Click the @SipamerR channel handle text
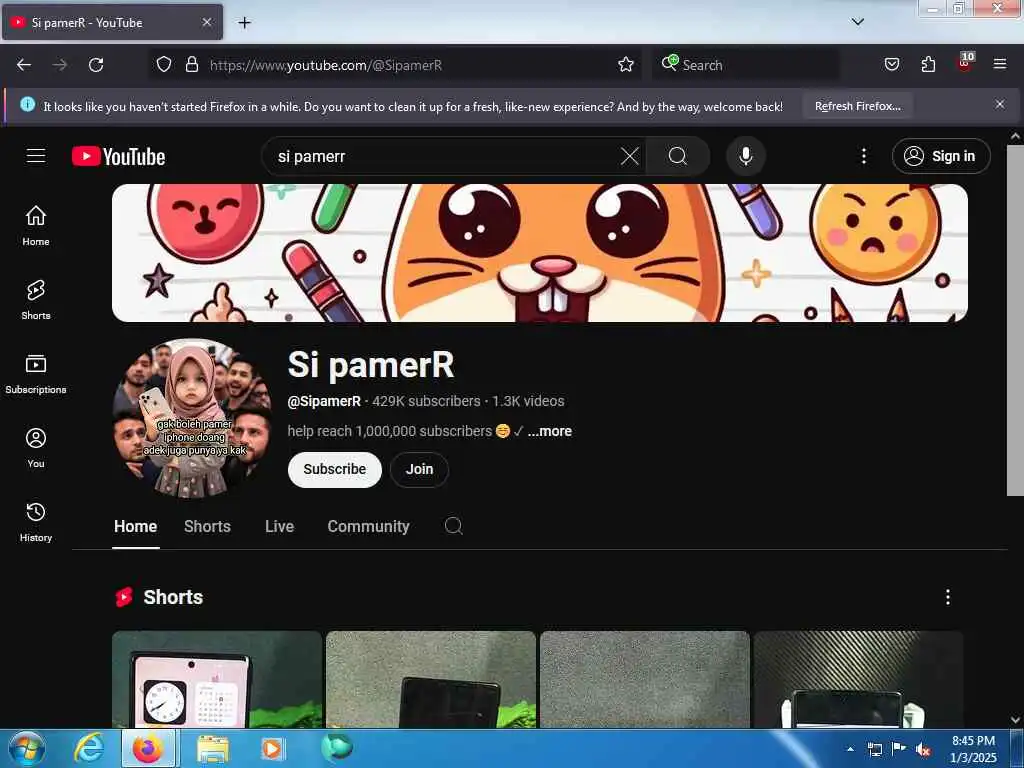Viewport: 1024px width, 768px height. 324,401
